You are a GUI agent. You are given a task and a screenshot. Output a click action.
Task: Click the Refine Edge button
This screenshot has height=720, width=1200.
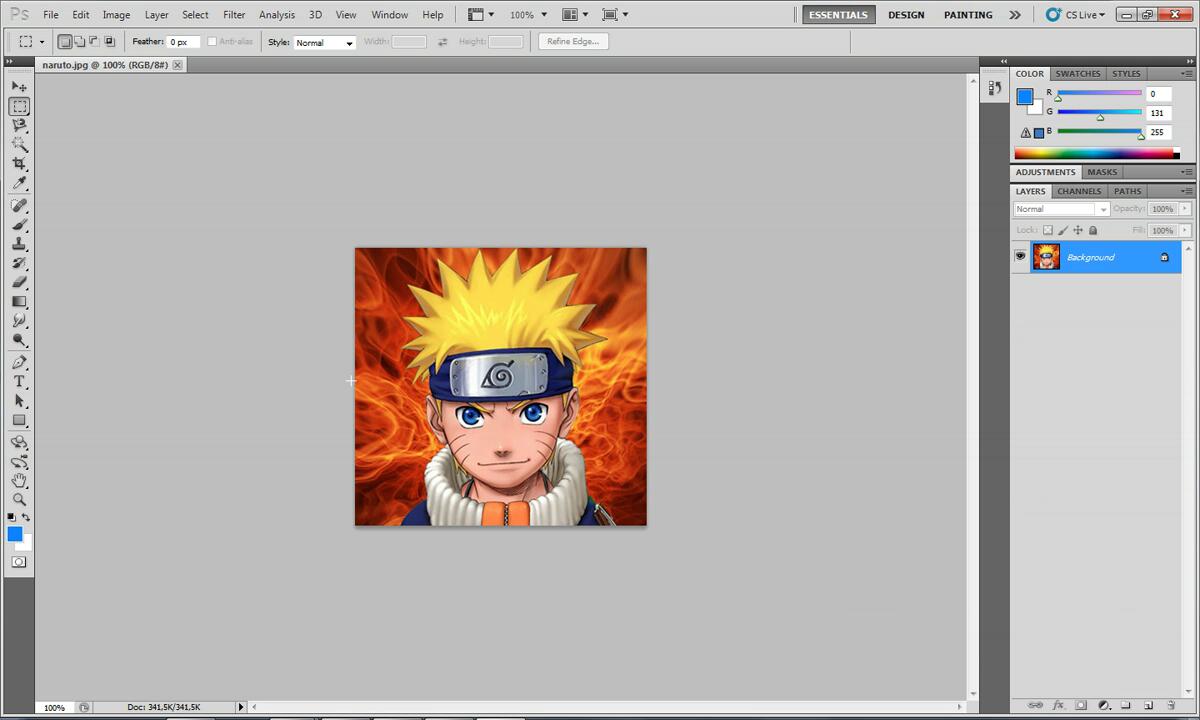click(x=573, y=42)
